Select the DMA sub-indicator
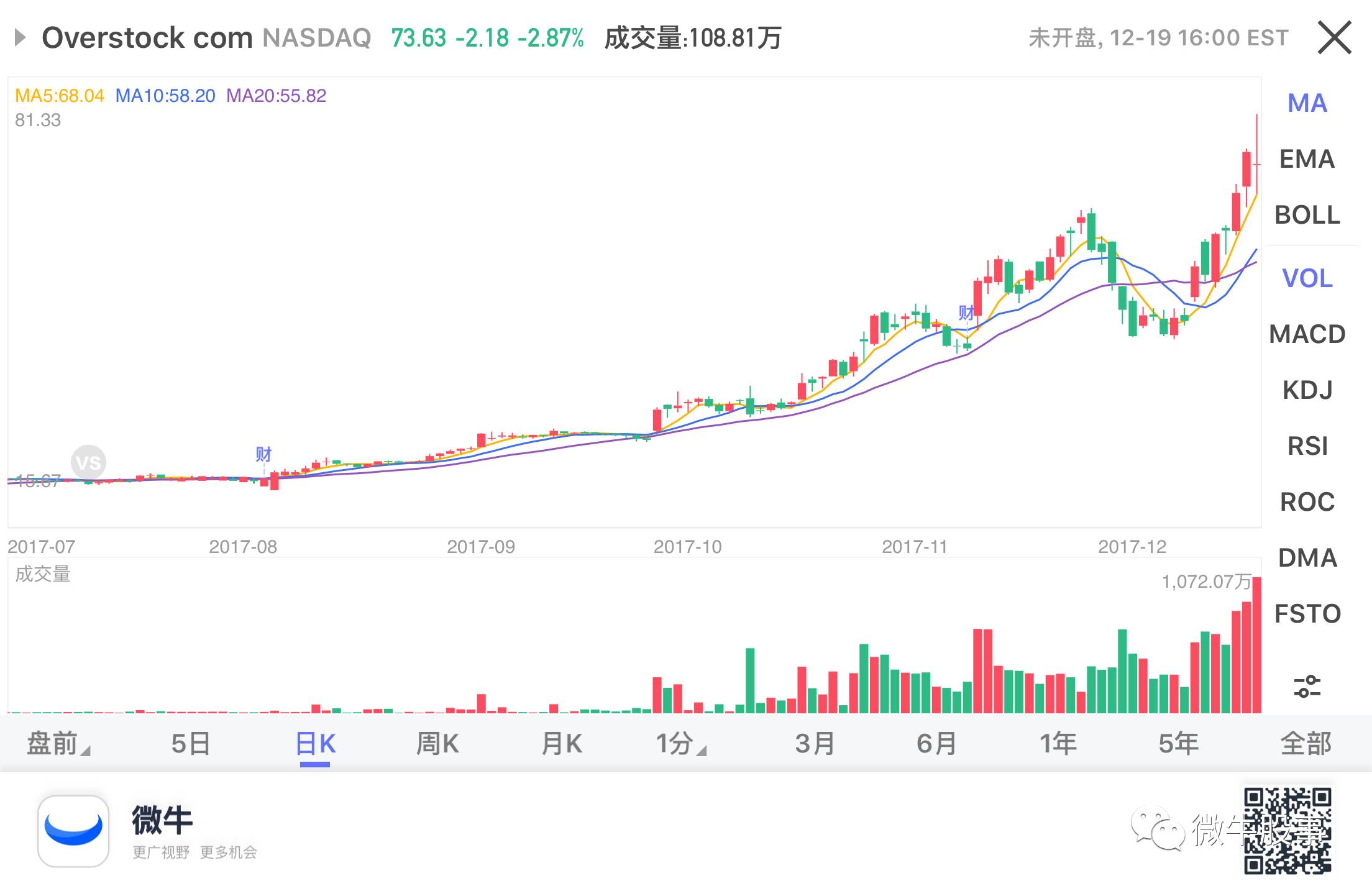 point(1307,558)
